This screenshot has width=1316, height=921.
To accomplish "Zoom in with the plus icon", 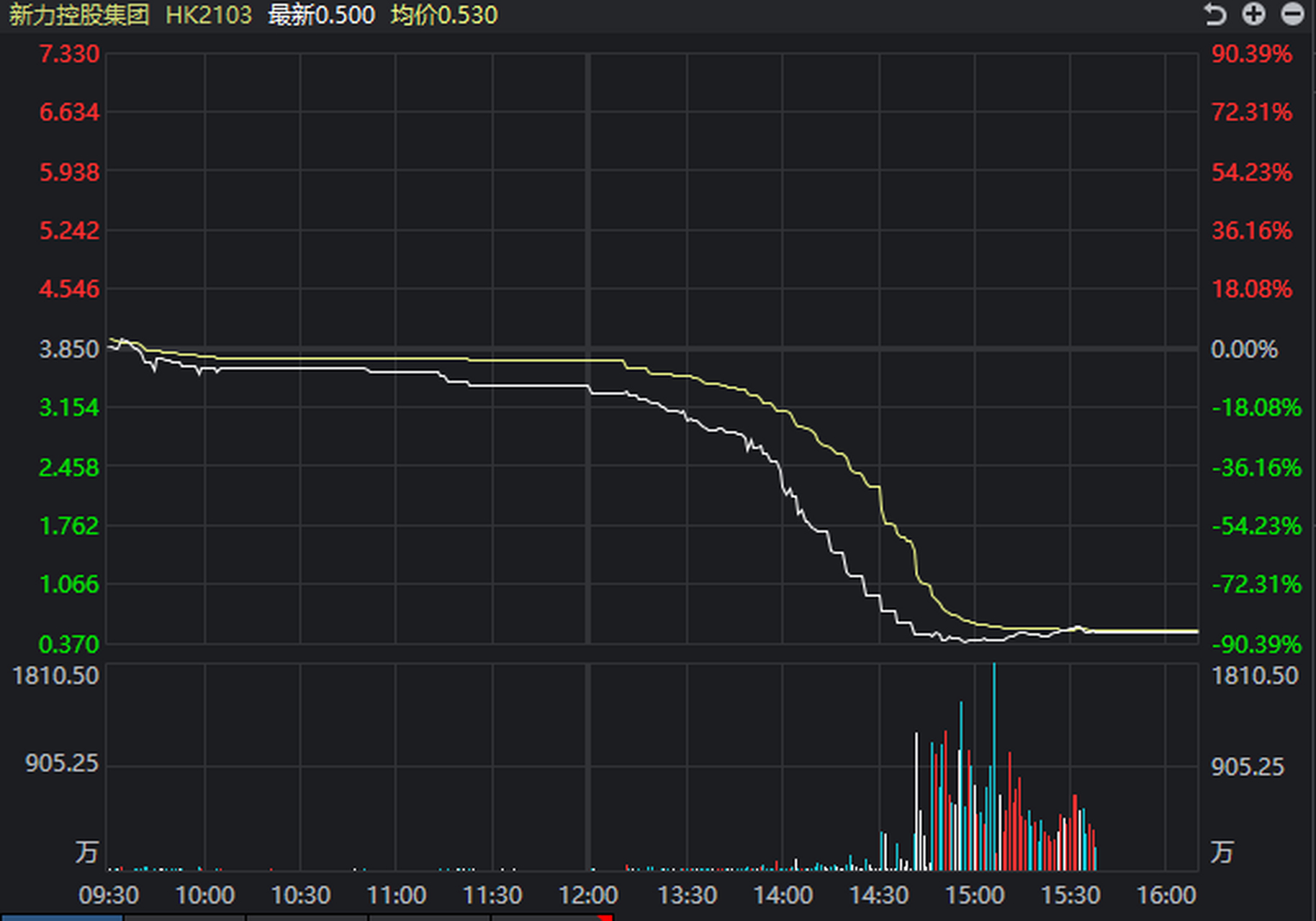I will (1254, 14).
